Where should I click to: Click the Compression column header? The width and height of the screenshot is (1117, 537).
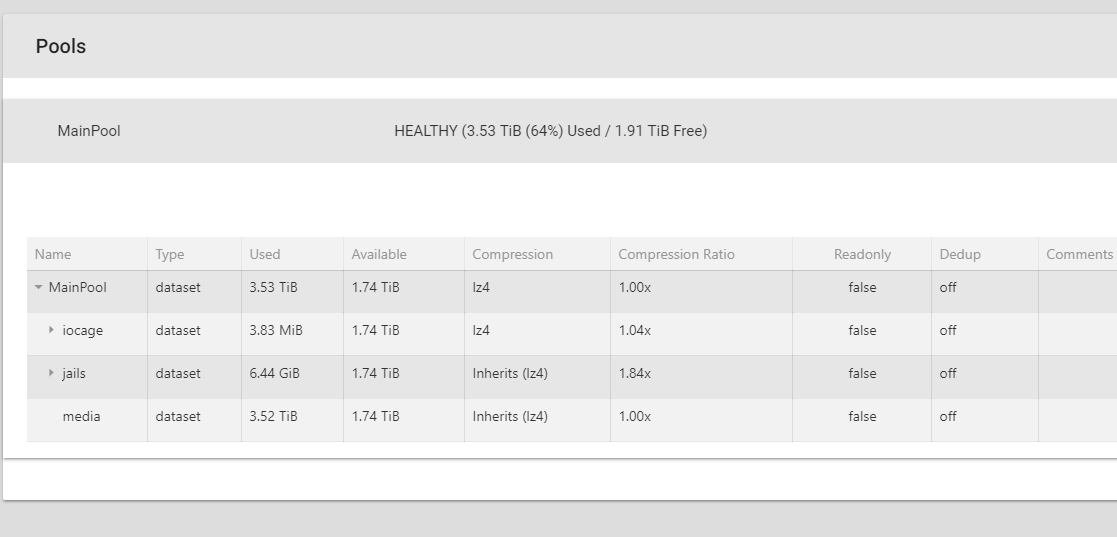(x=512, y=254)
